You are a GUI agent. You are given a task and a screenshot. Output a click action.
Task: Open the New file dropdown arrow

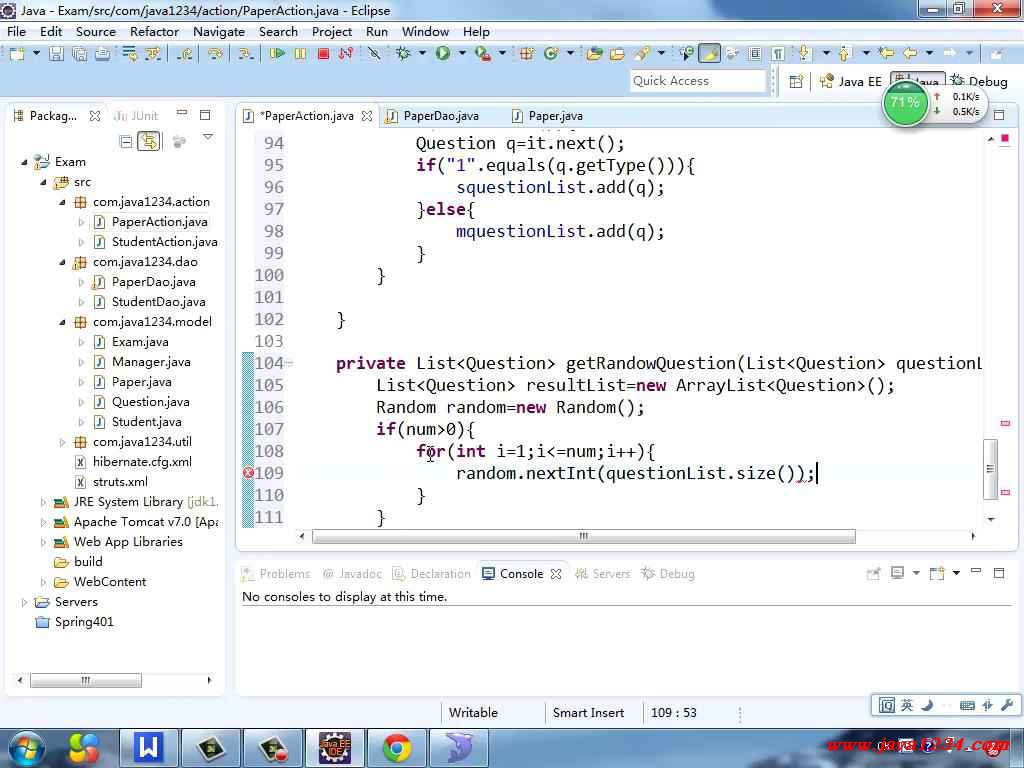click(x=36, y=54)
